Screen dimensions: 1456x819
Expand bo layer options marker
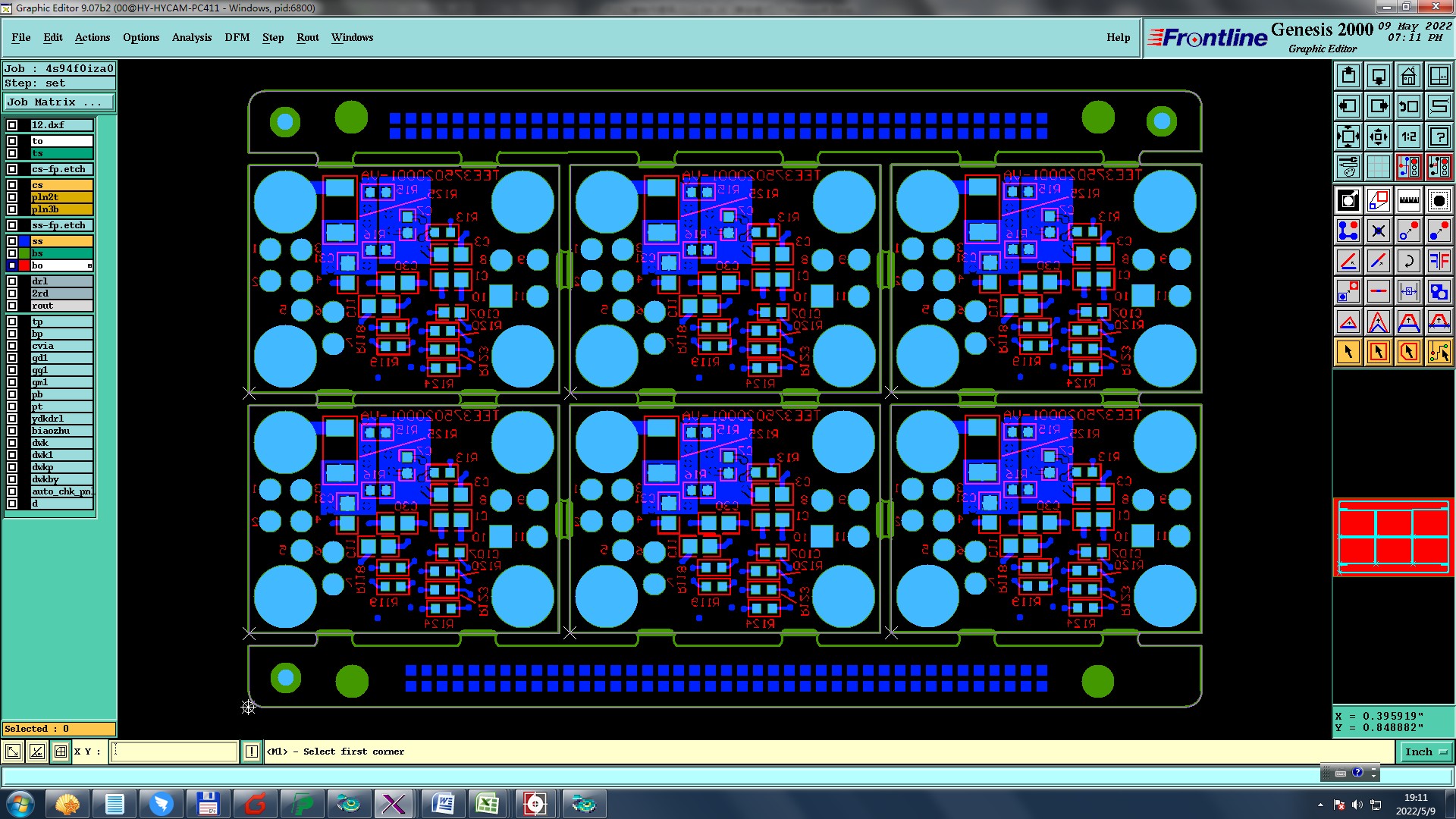coord(89,265)
